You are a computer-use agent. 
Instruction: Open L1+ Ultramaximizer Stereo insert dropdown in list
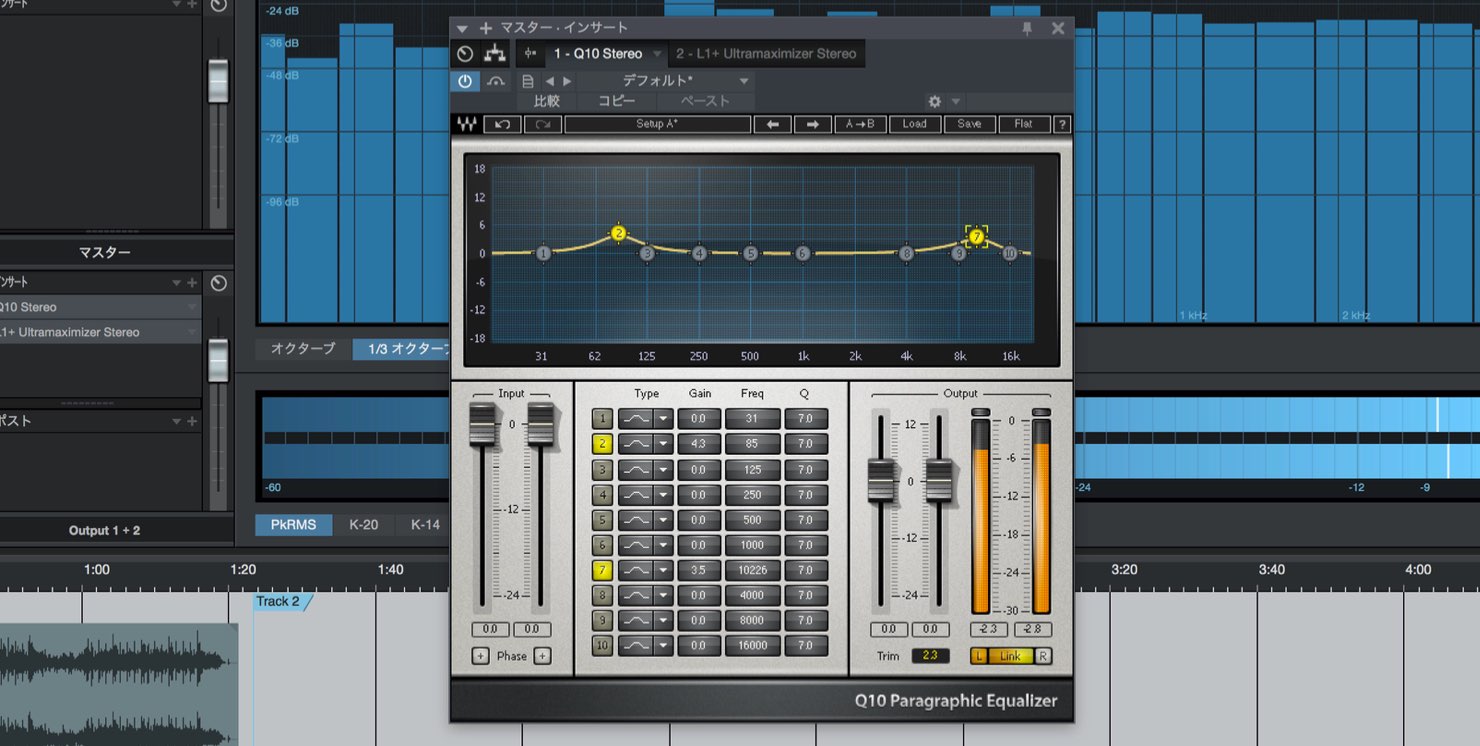point(192,332)
